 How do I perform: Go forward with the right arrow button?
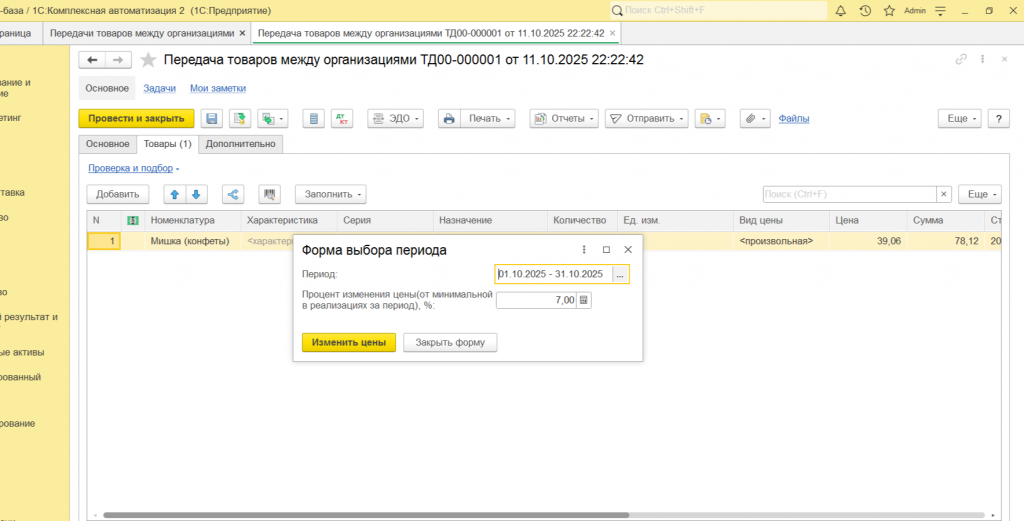pyautogui.click(x=118, y=60)
